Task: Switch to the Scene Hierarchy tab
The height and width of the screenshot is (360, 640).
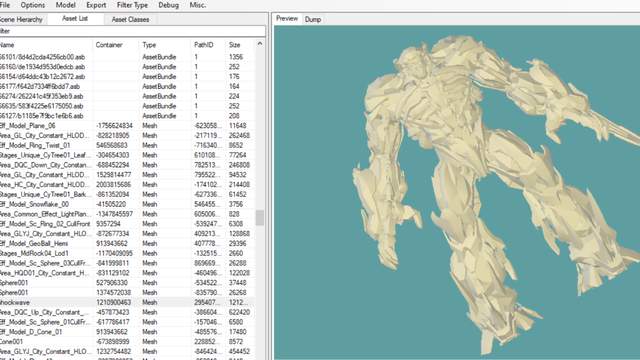Action: [21, 20]
